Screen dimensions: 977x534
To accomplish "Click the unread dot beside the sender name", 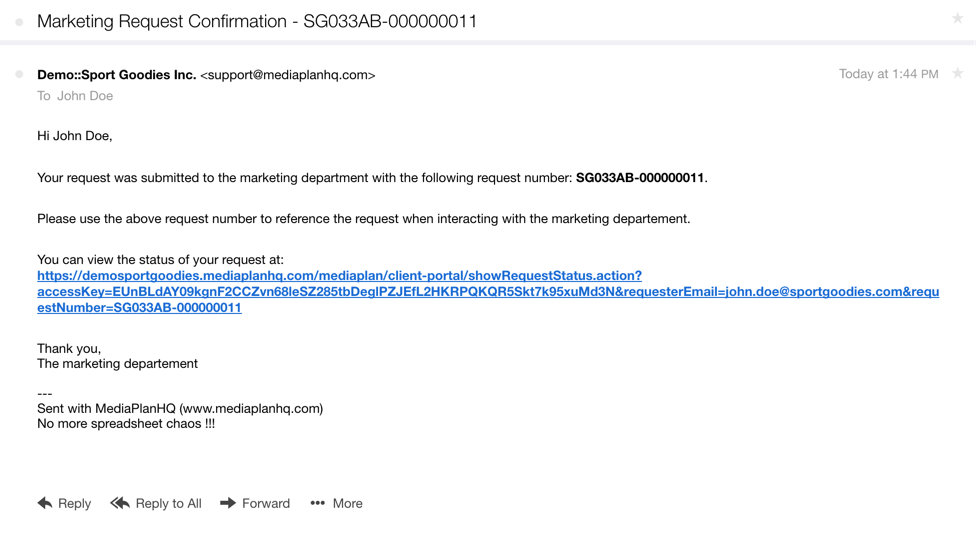I will (x=20, y=75).
